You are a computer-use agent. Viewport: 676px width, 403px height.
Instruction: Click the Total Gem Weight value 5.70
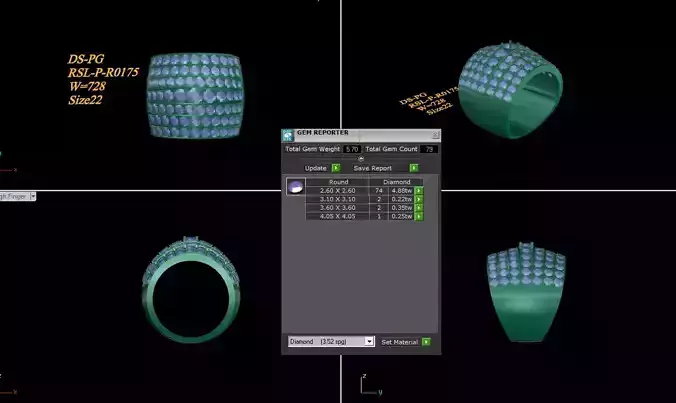click(x=352, y=149)
